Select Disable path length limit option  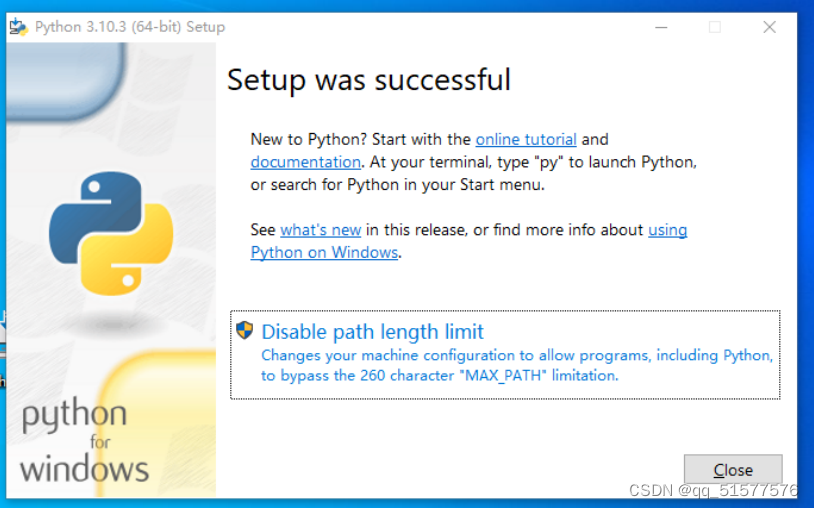point(505,355)
